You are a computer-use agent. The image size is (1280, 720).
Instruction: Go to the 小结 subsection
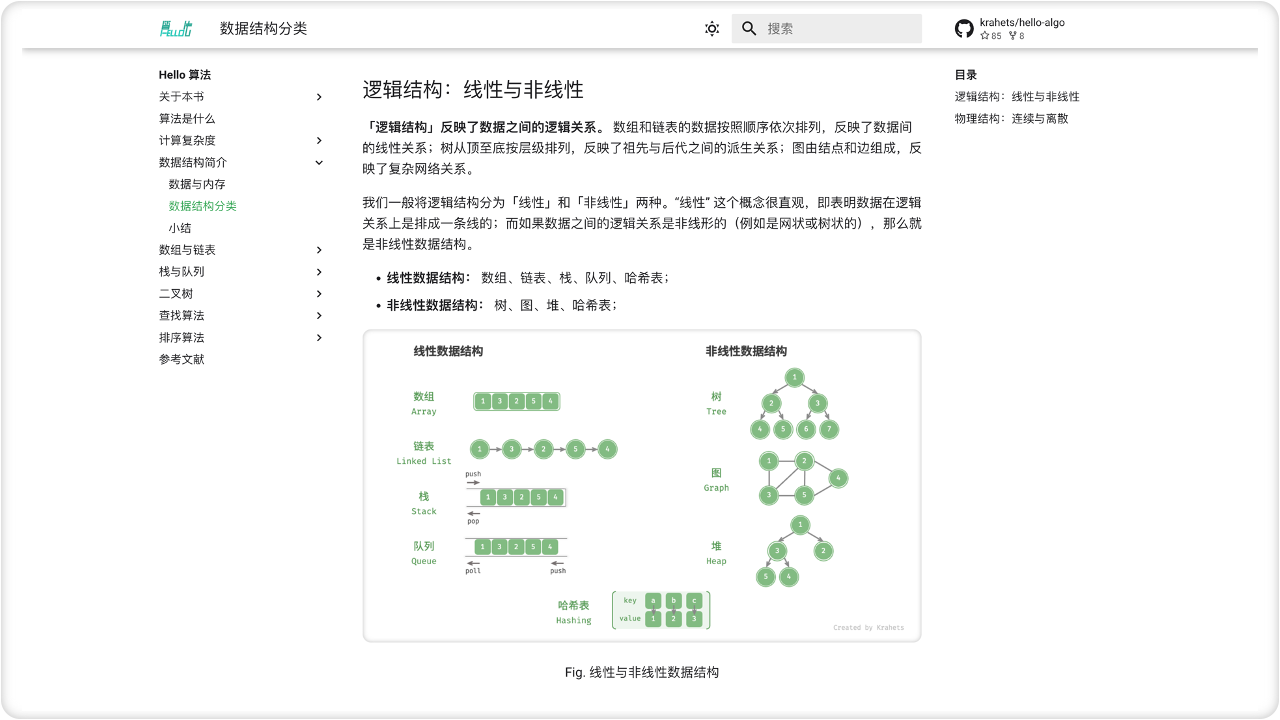180,228
